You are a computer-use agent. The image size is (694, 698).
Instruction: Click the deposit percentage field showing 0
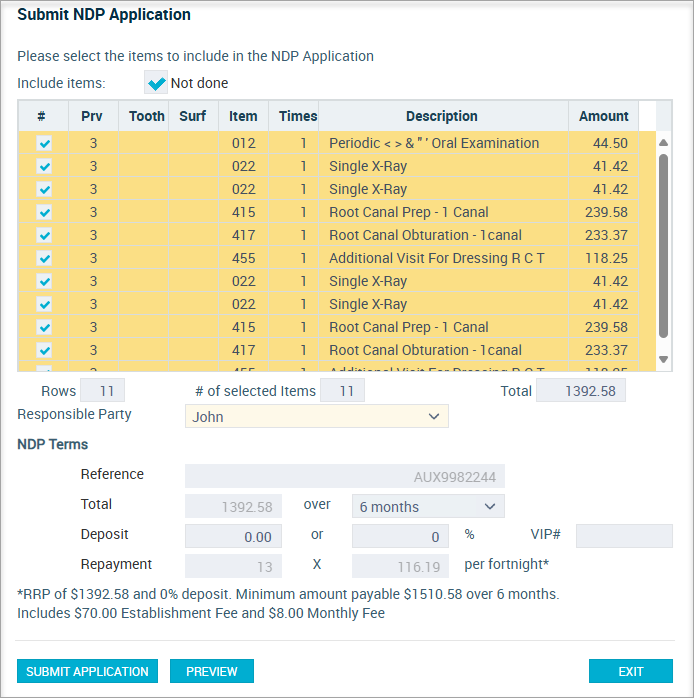400,536
